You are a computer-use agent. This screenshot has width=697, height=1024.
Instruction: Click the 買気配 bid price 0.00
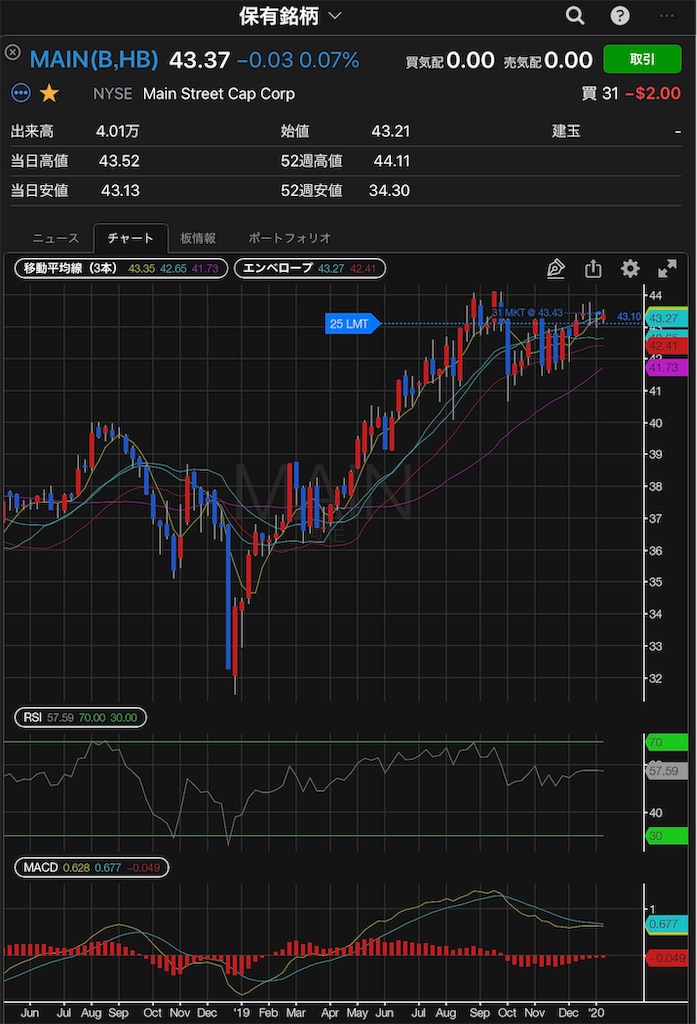point(470,60)
